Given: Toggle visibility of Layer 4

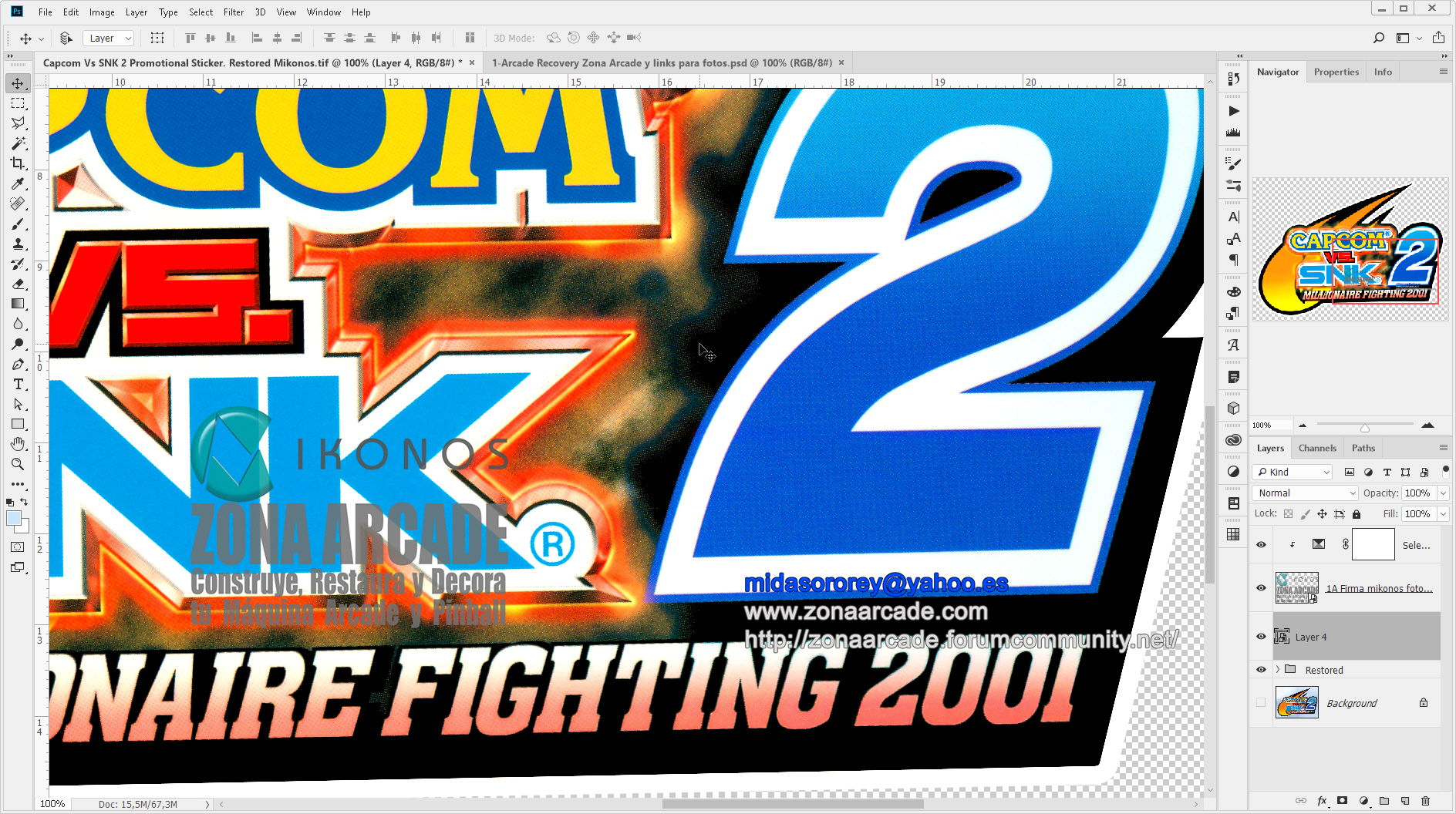Looking at the screenshot, I should pos(1261,637).
